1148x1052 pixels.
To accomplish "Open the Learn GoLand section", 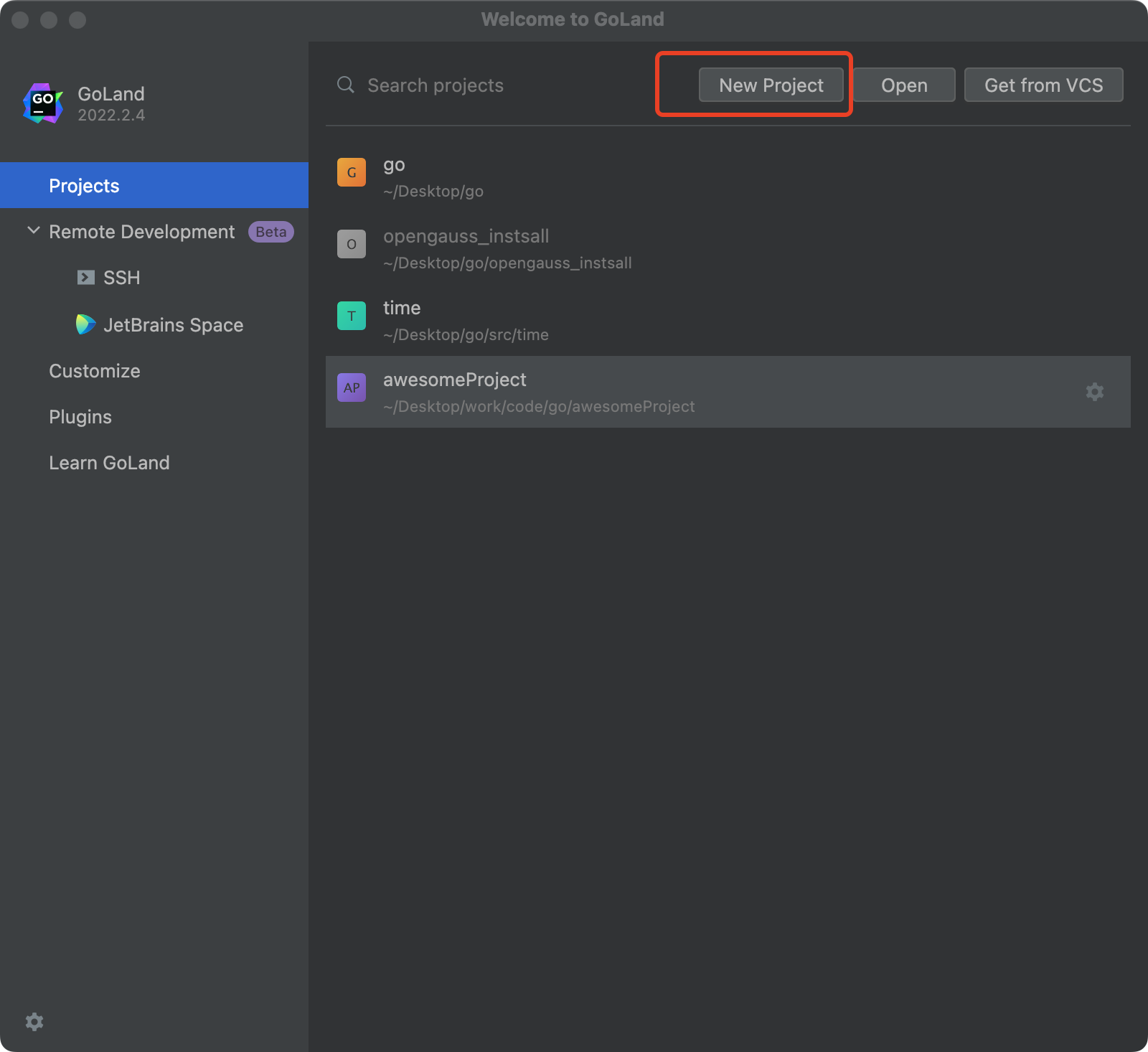I will pyautogui.click(x=109, y=463).
